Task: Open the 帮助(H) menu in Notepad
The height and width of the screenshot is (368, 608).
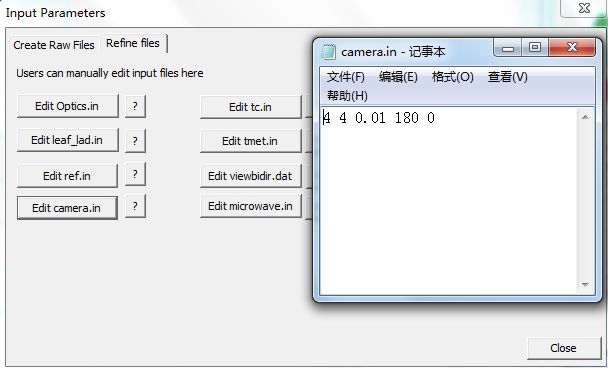Action: pos(347,95)
